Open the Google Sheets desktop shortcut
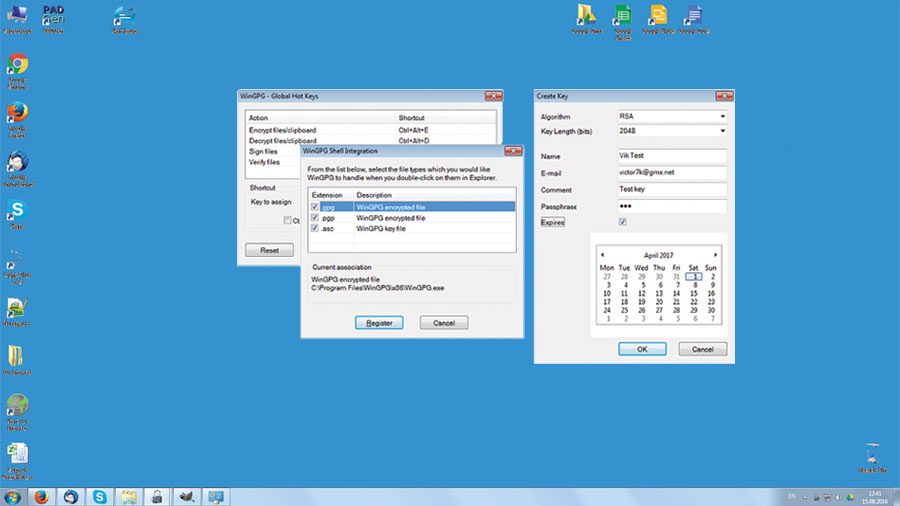This screenshot has height=506, width=900. tap(623, 21)
